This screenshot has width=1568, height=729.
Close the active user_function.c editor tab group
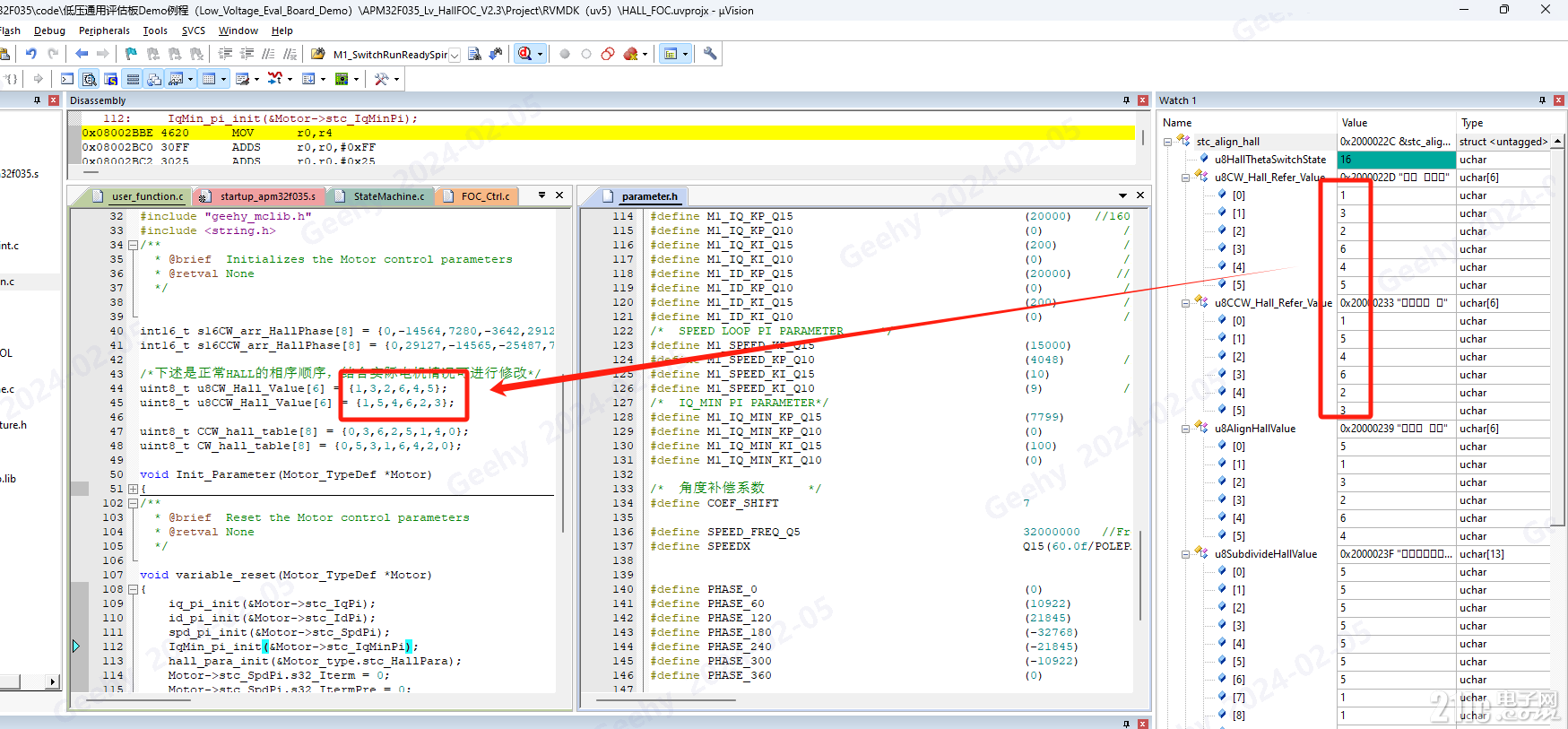click(x=559, y=195)
